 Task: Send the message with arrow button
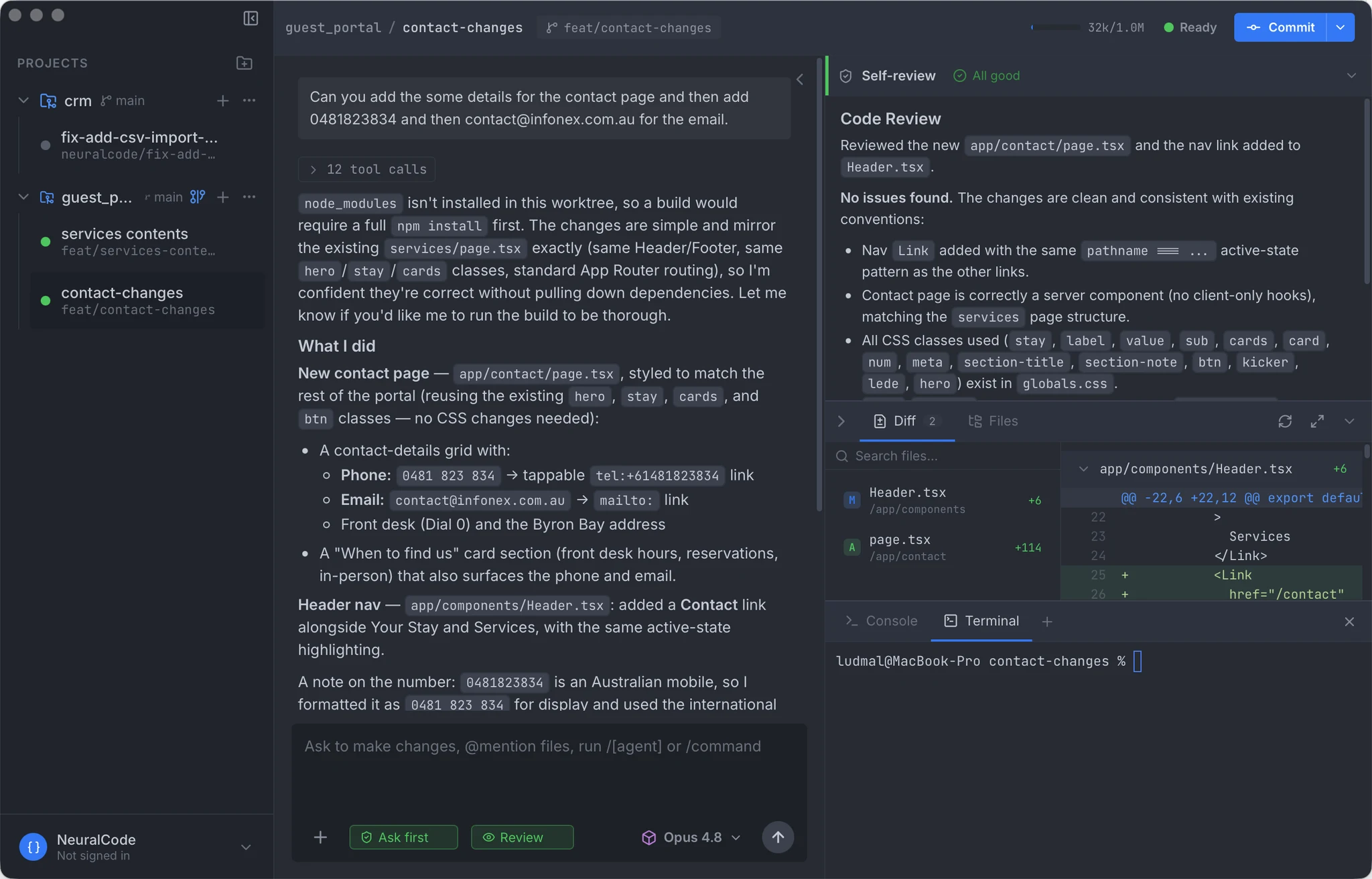coord(778,837)
